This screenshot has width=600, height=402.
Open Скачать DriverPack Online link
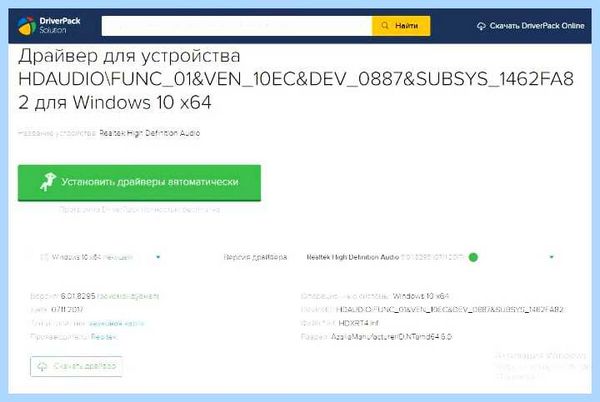click(531, 26)
